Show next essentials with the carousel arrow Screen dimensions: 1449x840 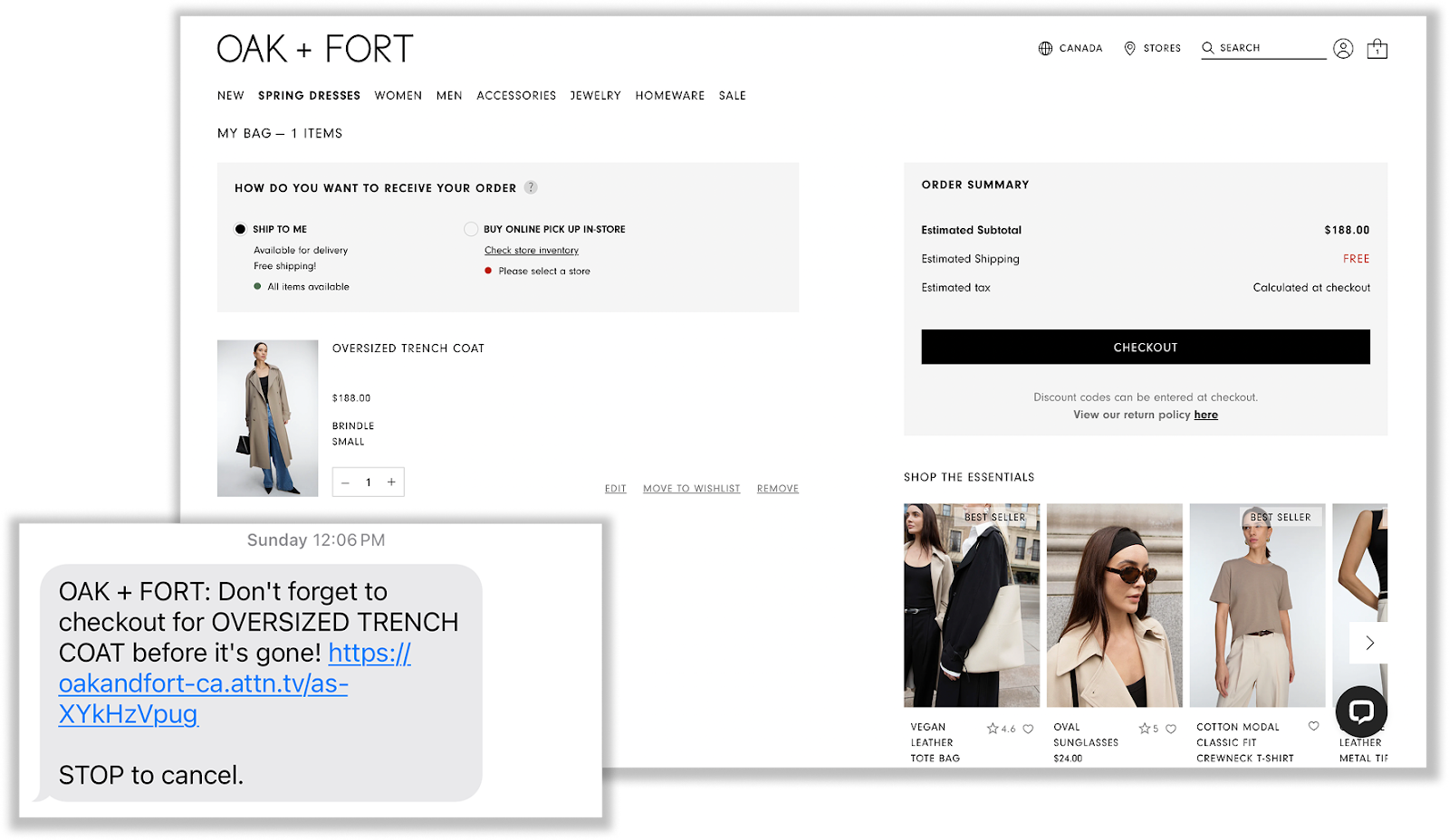click(1369, 643)
